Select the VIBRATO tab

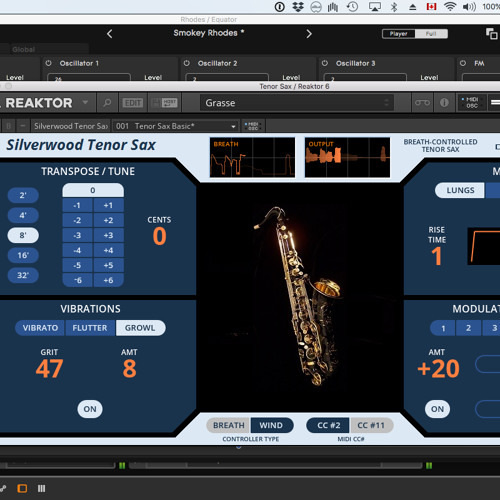pos(40,328)
